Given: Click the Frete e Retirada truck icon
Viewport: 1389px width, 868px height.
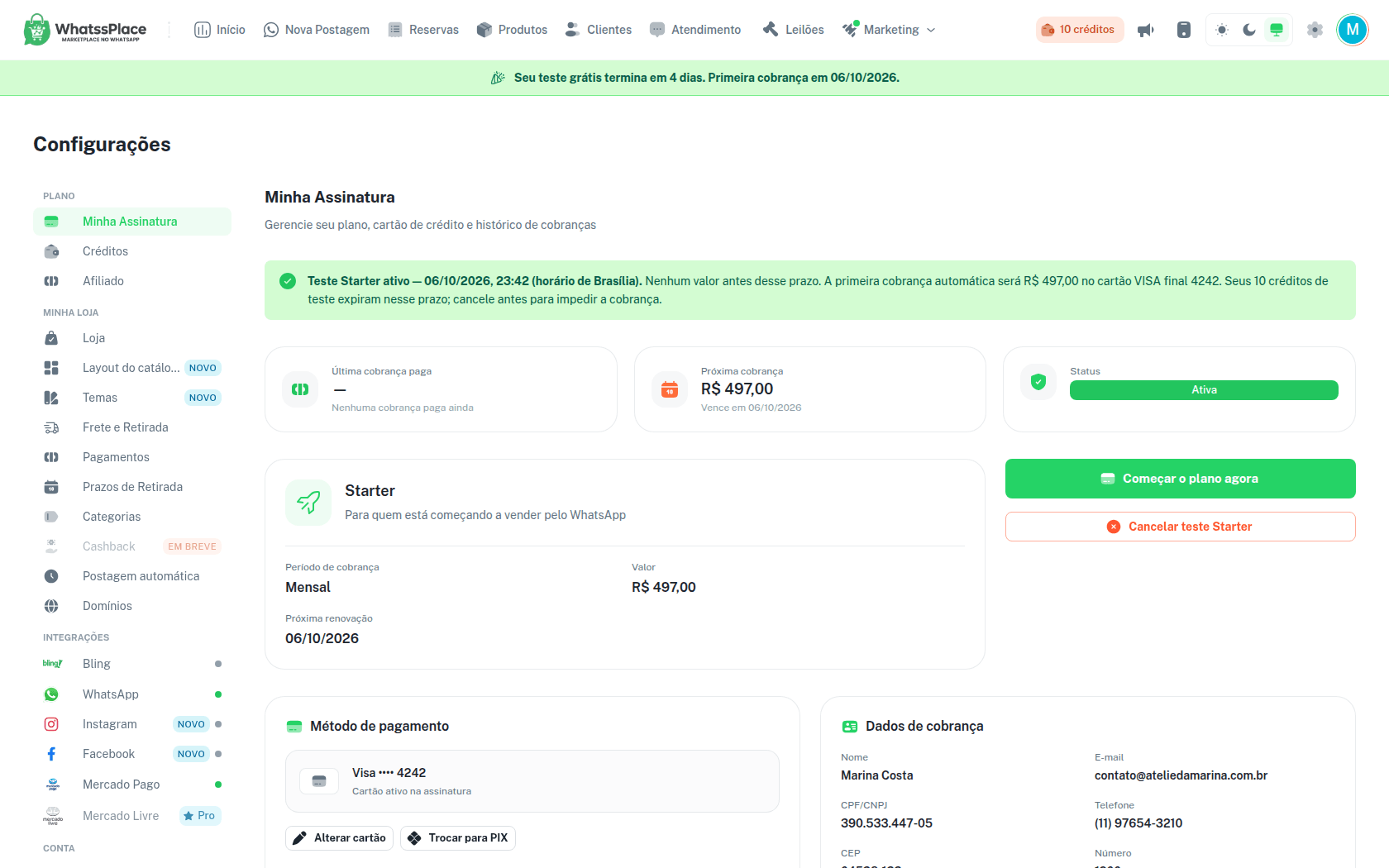Looking at the screenshot, I should click(51, 427).
